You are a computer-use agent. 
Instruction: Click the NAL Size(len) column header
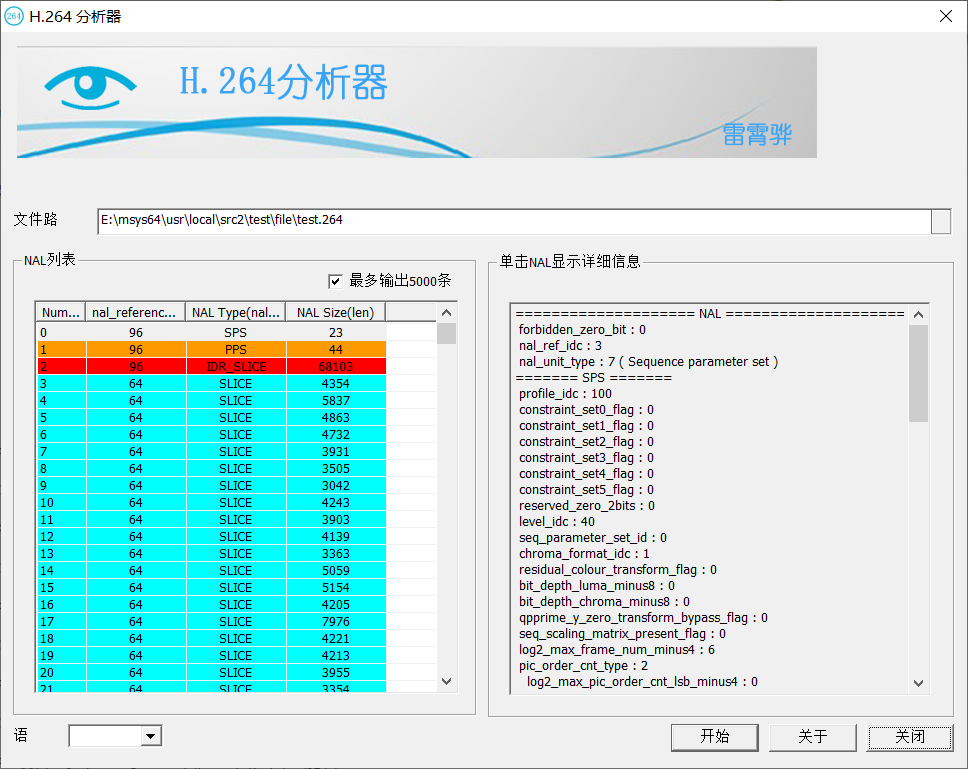pos(336,312)
